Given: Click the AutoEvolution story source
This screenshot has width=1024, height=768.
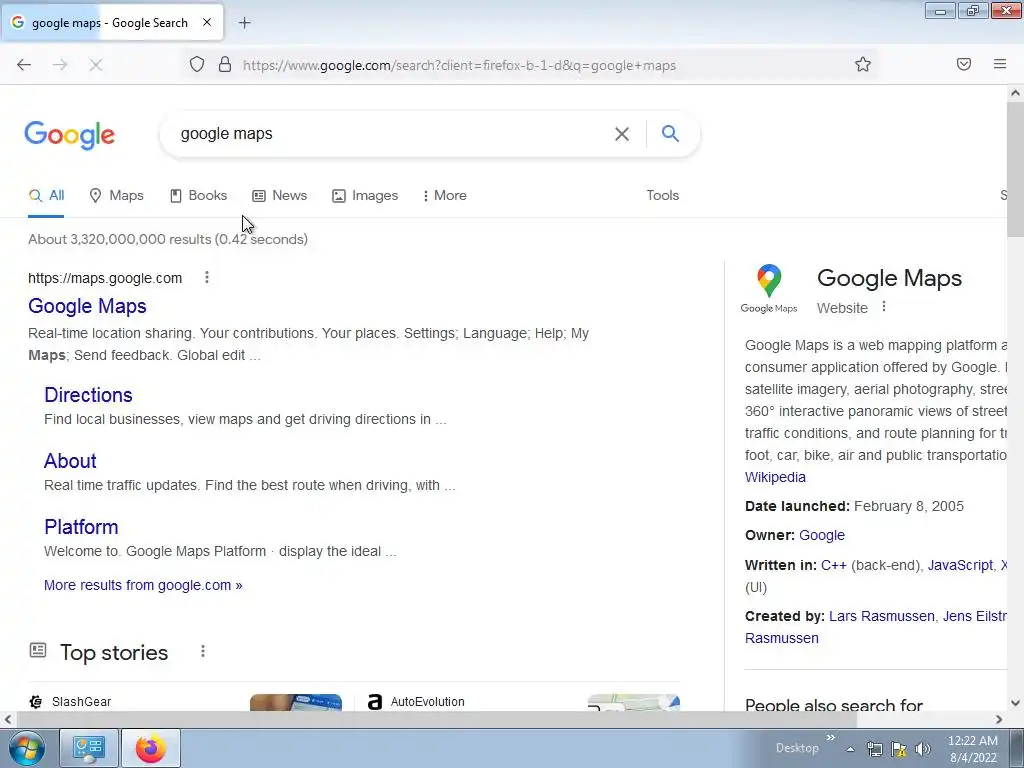Looking at the screenshot, I should (428, 701).
